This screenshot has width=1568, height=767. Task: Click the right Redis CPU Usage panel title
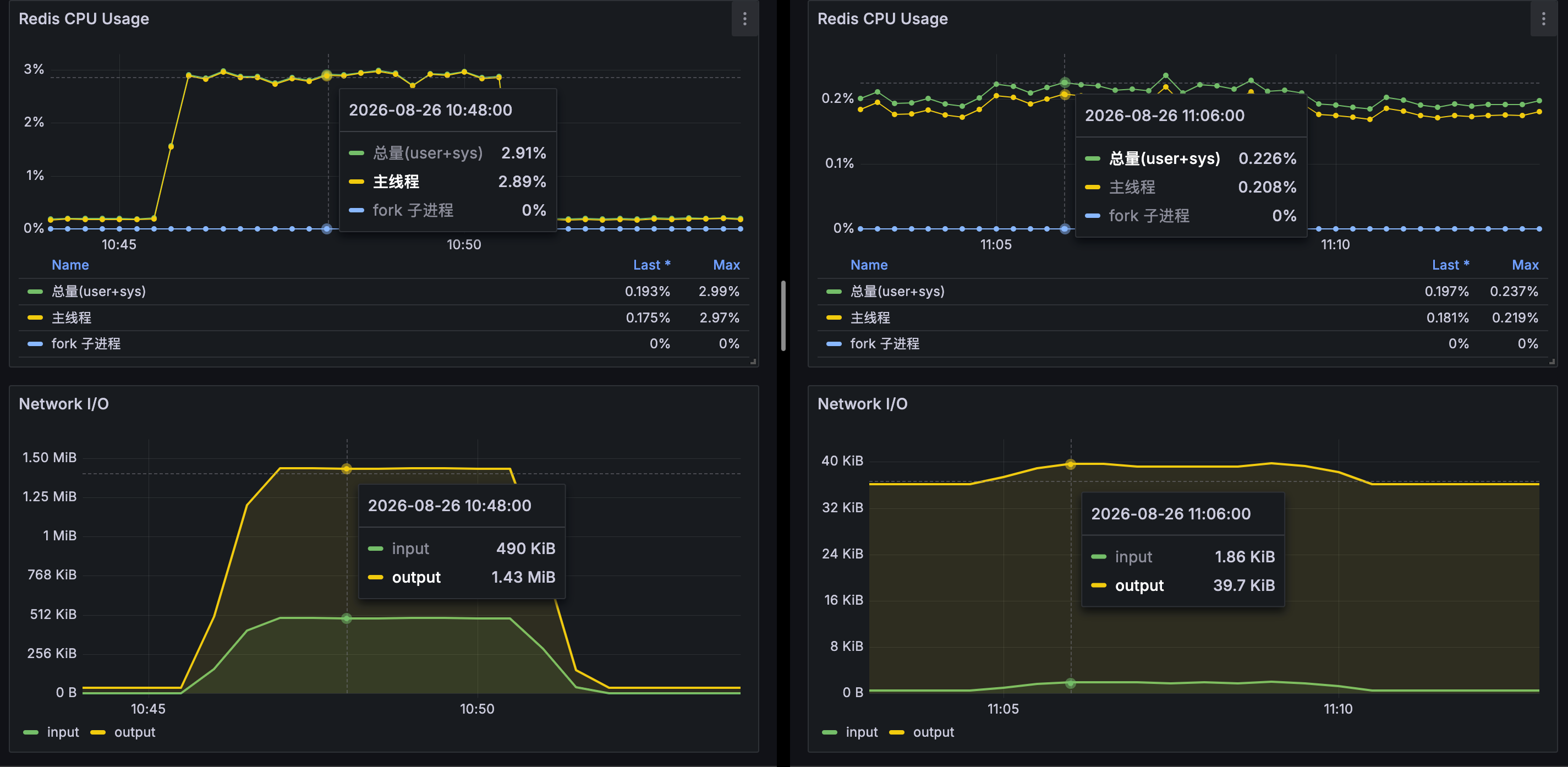pyautogui.click(x=882, y=19)
